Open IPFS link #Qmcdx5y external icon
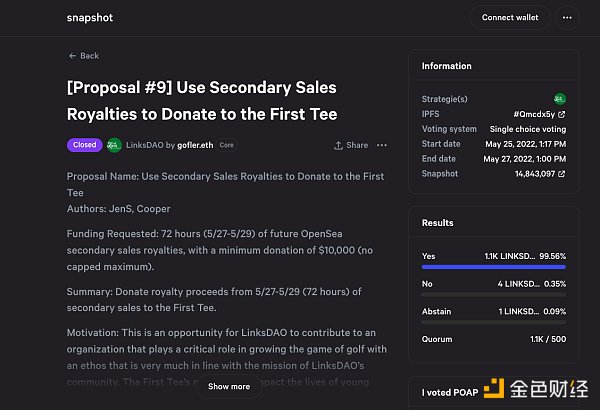This screenshot has width=600, height=410. [x=562, y=114]
